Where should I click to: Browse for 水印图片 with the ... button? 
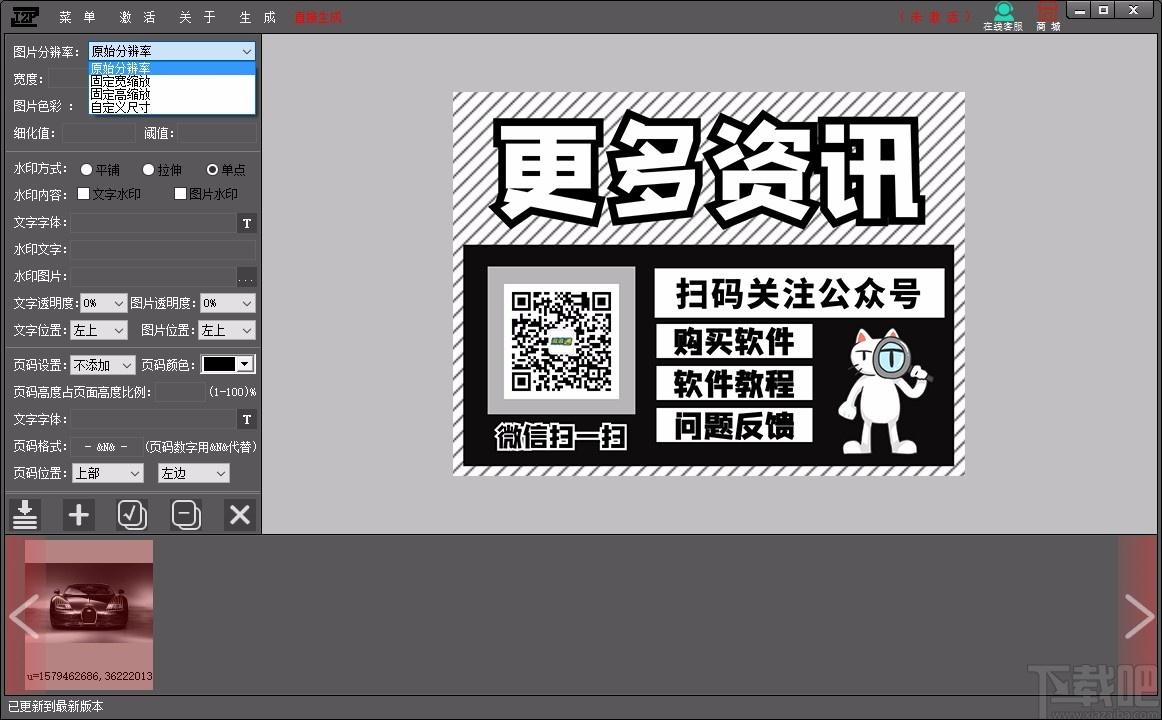coord(247,277)
